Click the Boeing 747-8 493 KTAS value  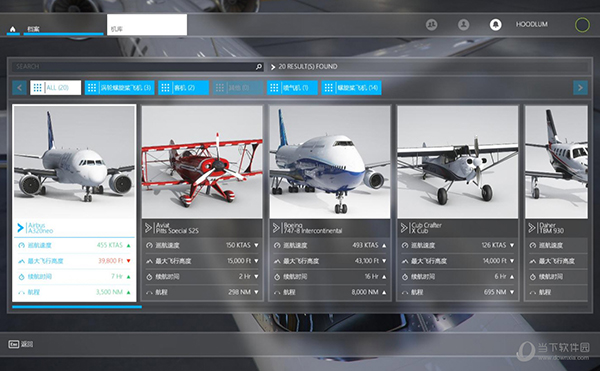[365, 245]
